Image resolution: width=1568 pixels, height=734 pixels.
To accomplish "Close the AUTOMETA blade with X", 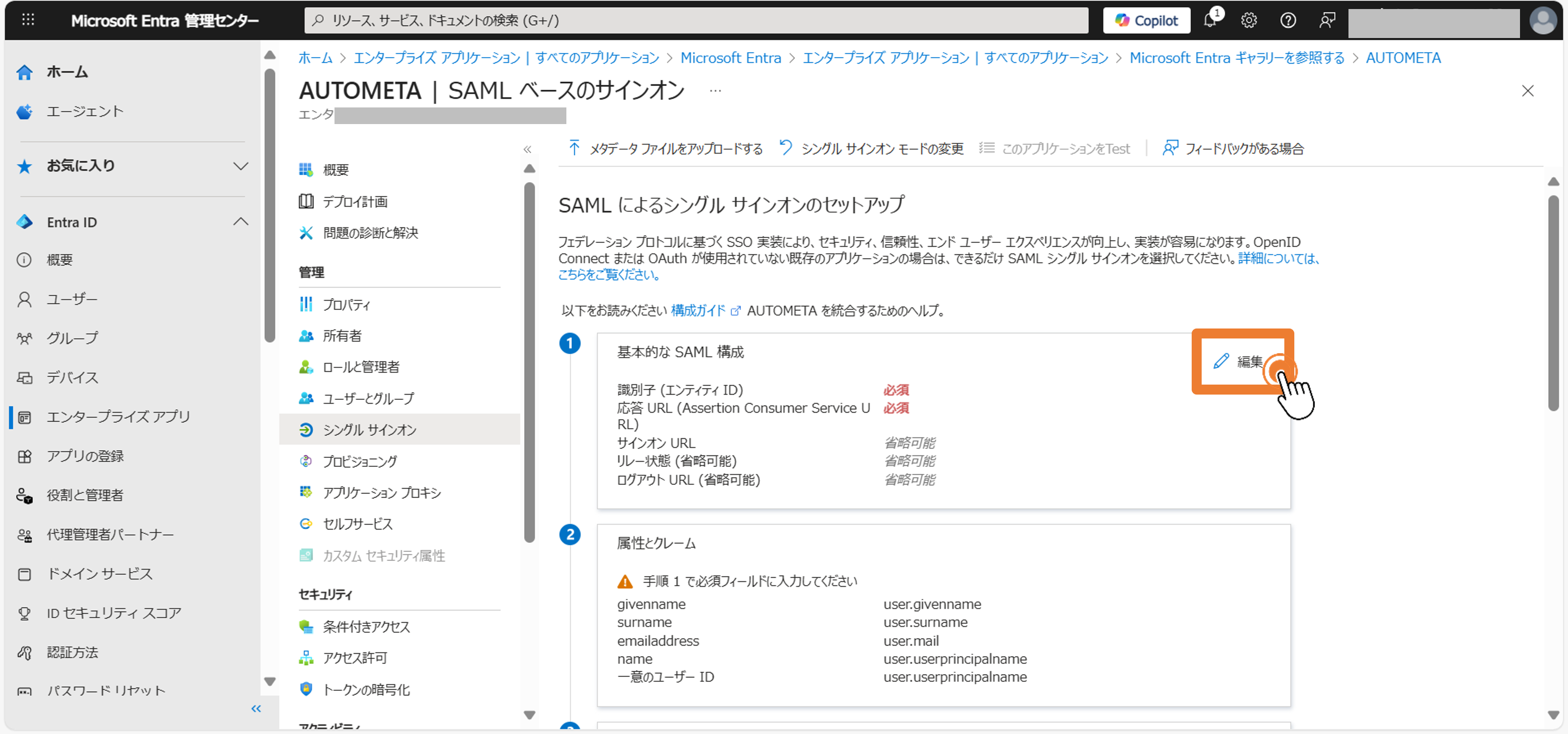I will pos(1527,91).
